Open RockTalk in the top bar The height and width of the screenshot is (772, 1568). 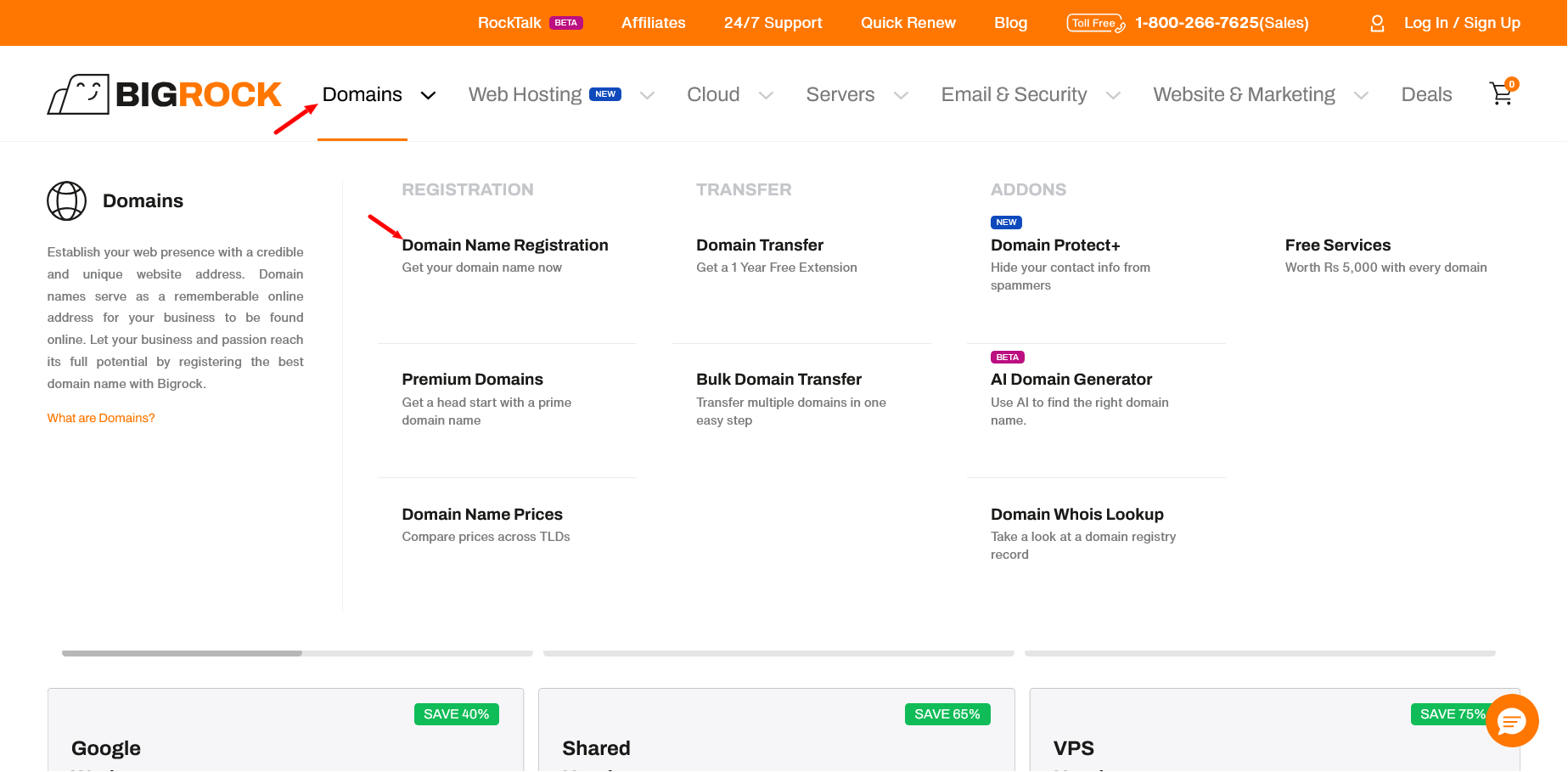509,23
